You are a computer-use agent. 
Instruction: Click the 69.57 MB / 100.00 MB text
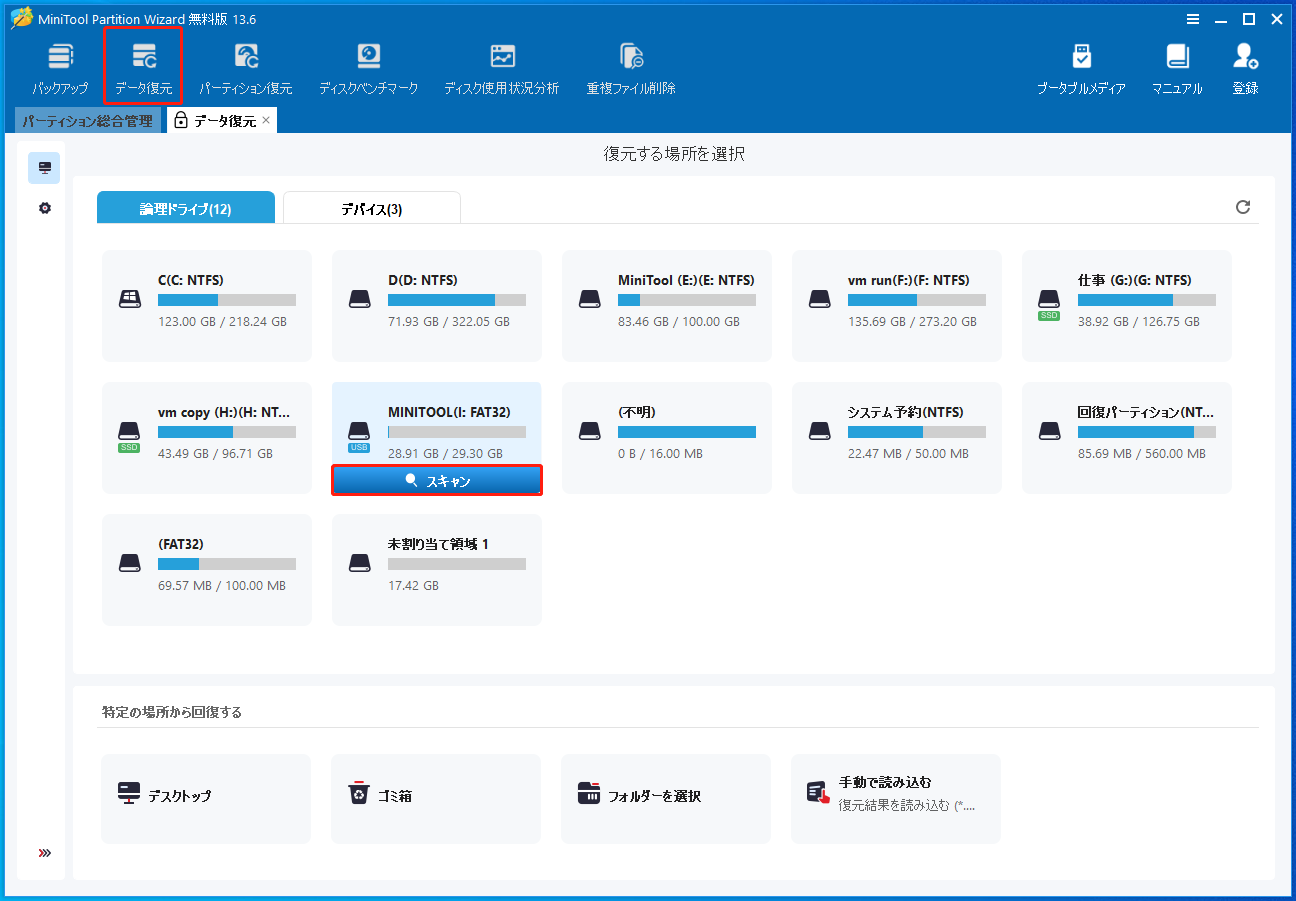(x=222, y=586)
